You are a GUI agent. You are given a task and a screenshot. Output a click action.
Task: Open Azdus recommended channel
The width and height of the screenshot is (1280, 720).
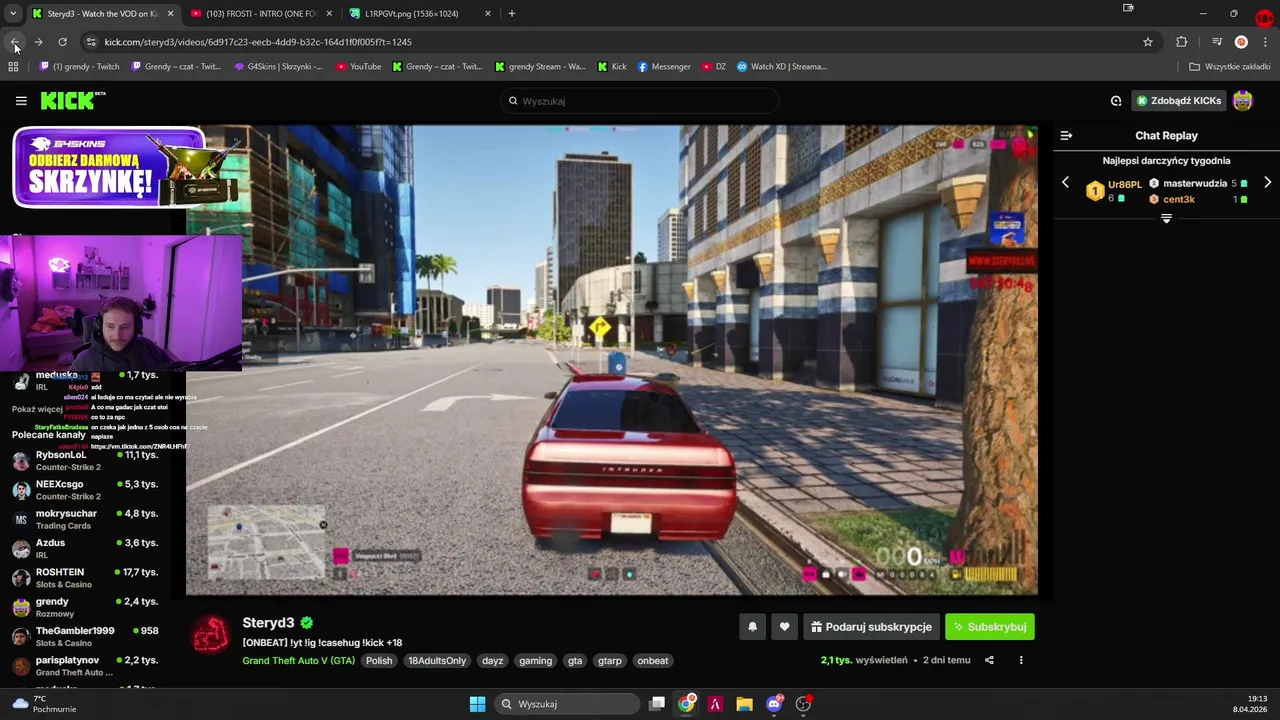[x=85, y=548]
